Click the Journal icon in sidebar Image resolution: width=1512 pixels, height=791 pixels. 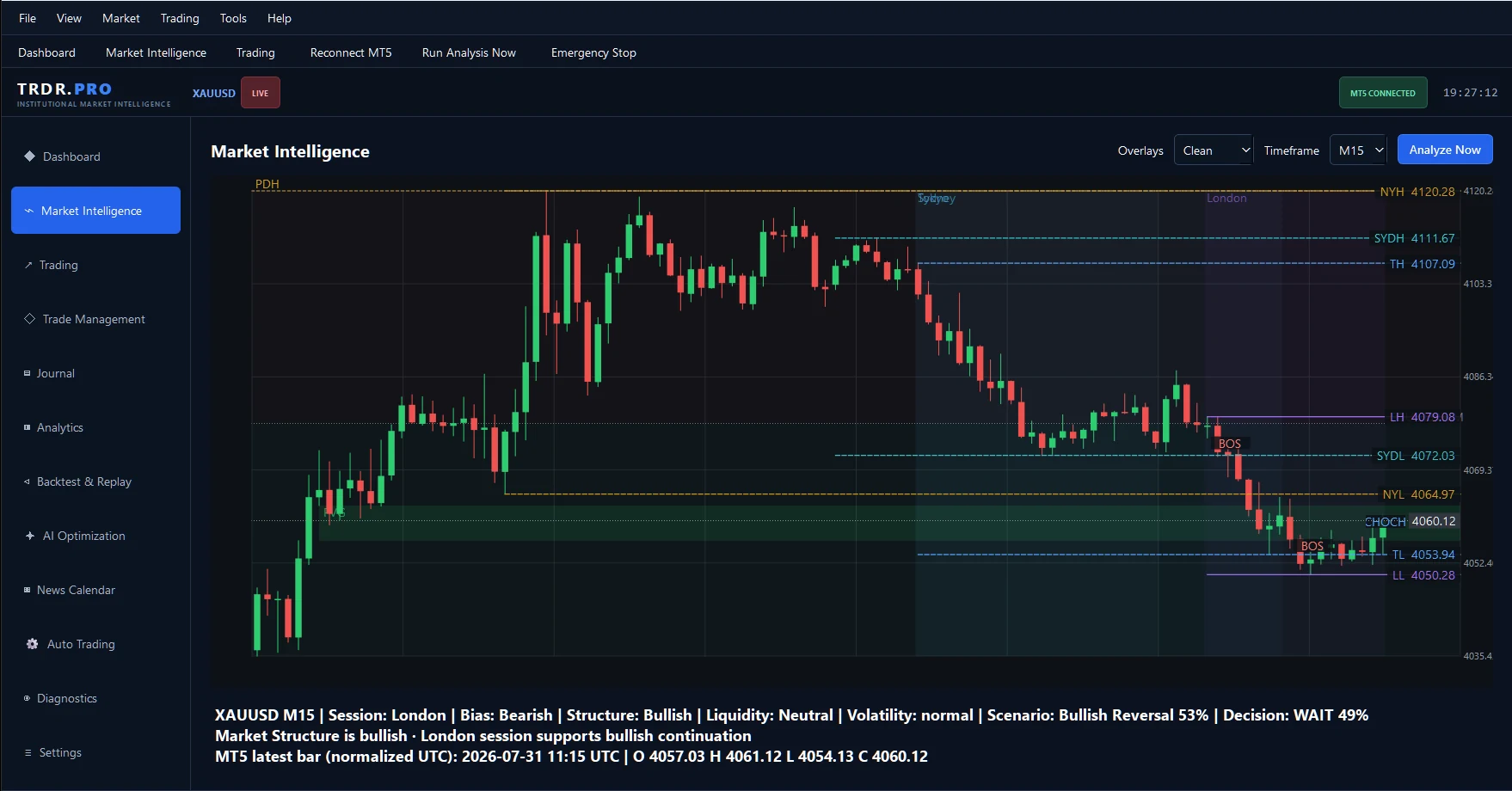coord(28,373)
